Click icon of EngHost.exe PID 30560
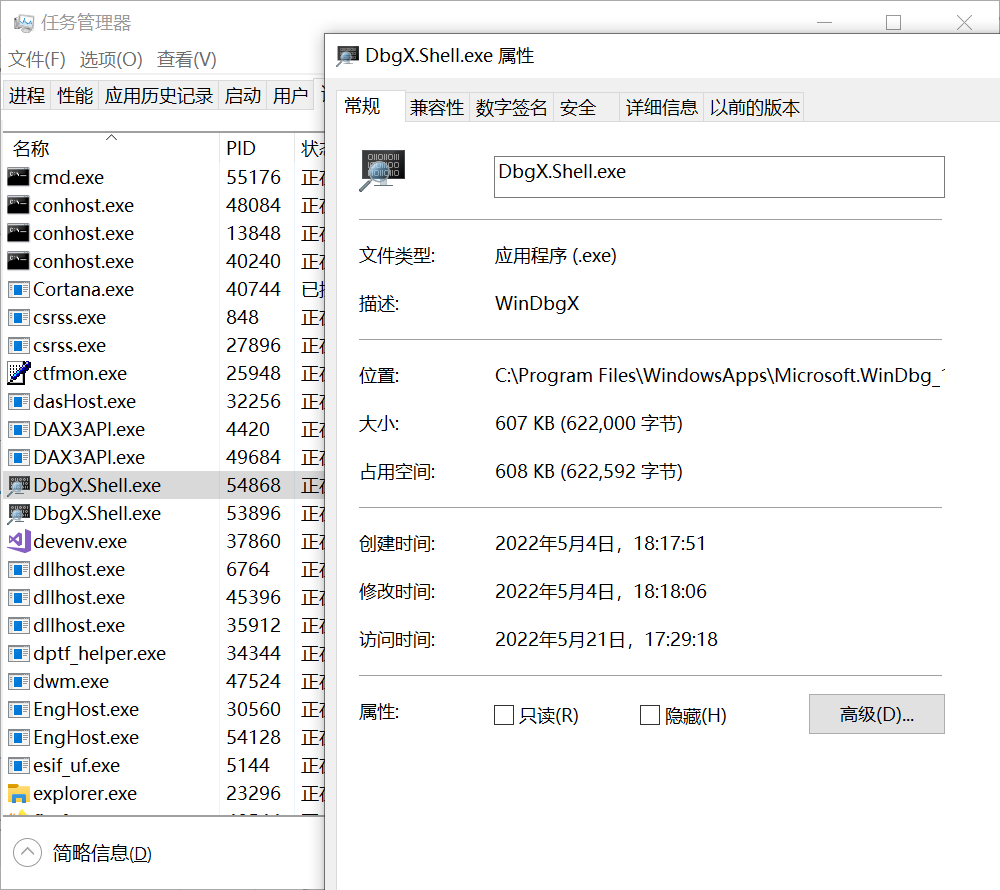This screenshot has width=1000, height=890. point(18,710)
